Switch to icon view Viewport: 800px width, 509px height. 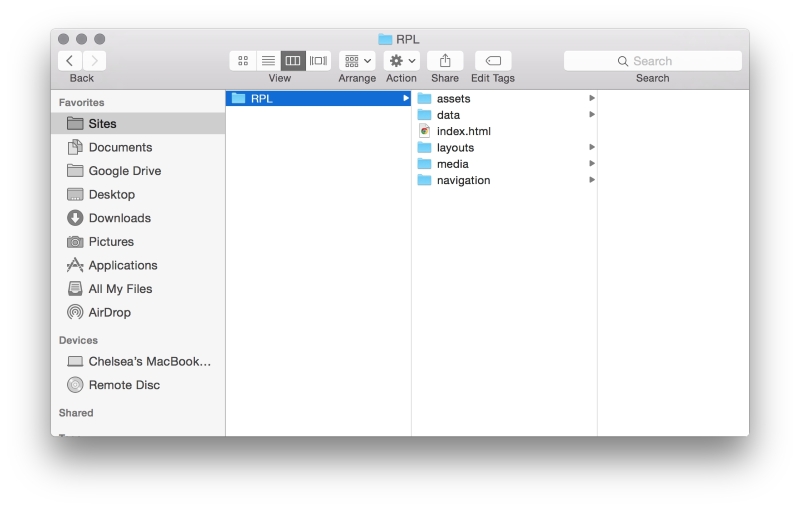coord(243,61)
